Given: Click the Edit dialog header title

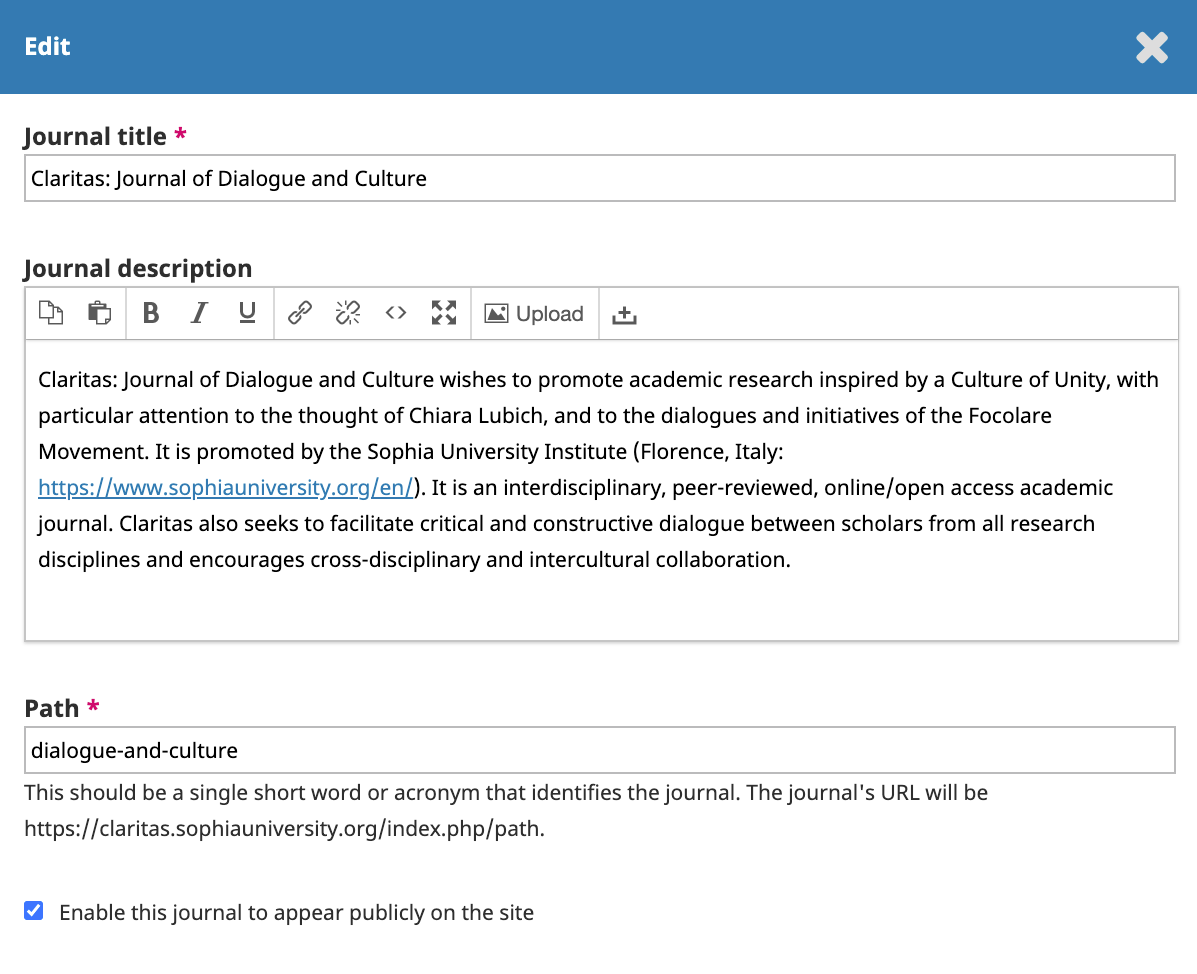Looking at the screenshot, I should (x=47, y=47).
